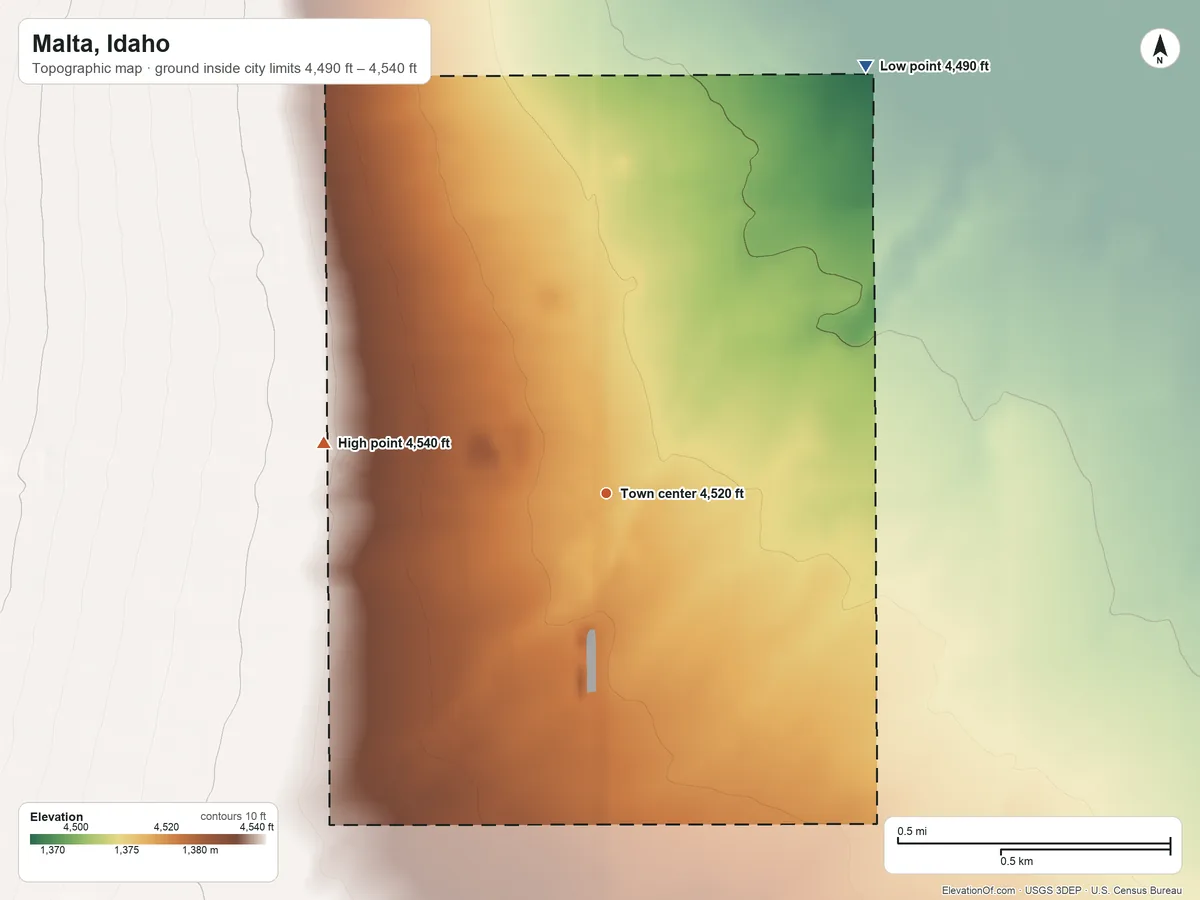Click the 'Elevation' legend heading
Viewport: 1200px width, 900px height.
[57, 817]
